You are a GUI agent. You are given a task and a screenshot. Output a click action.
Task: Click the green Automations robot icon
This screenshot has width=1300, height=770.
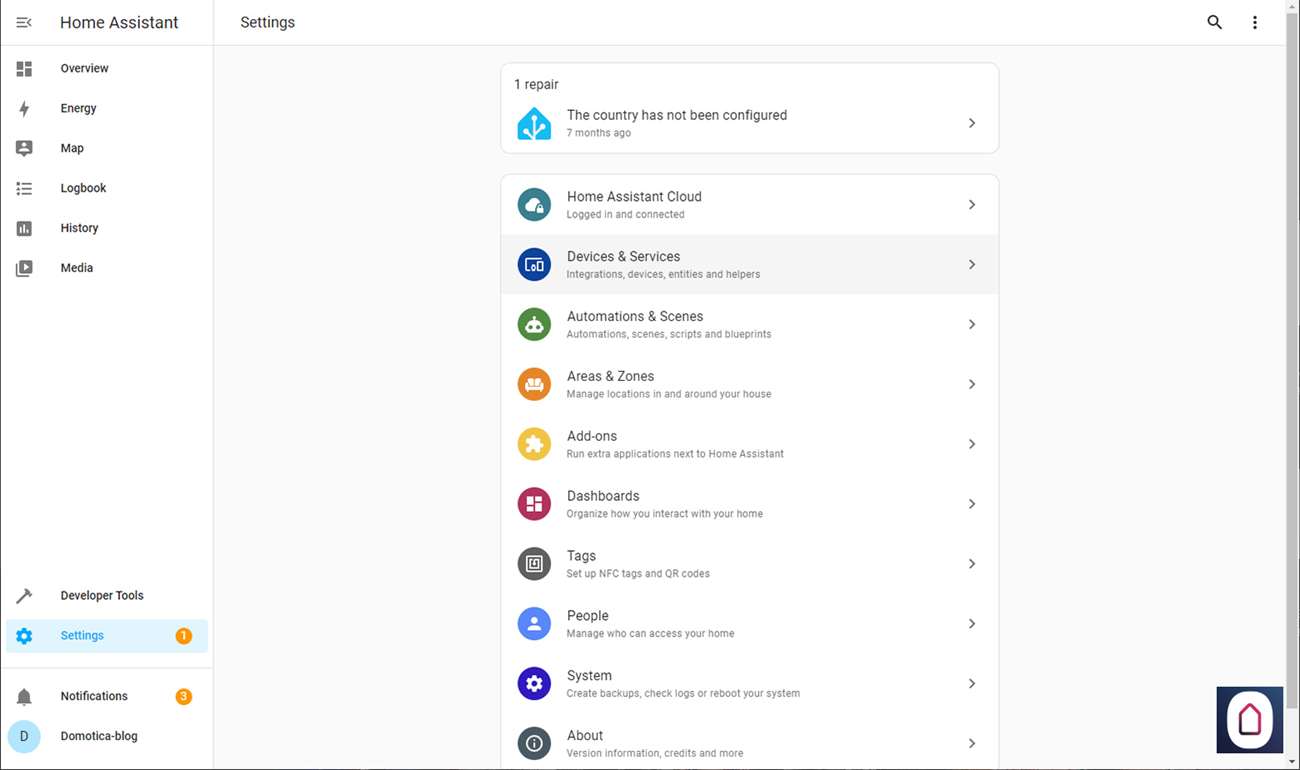(534, 325)
